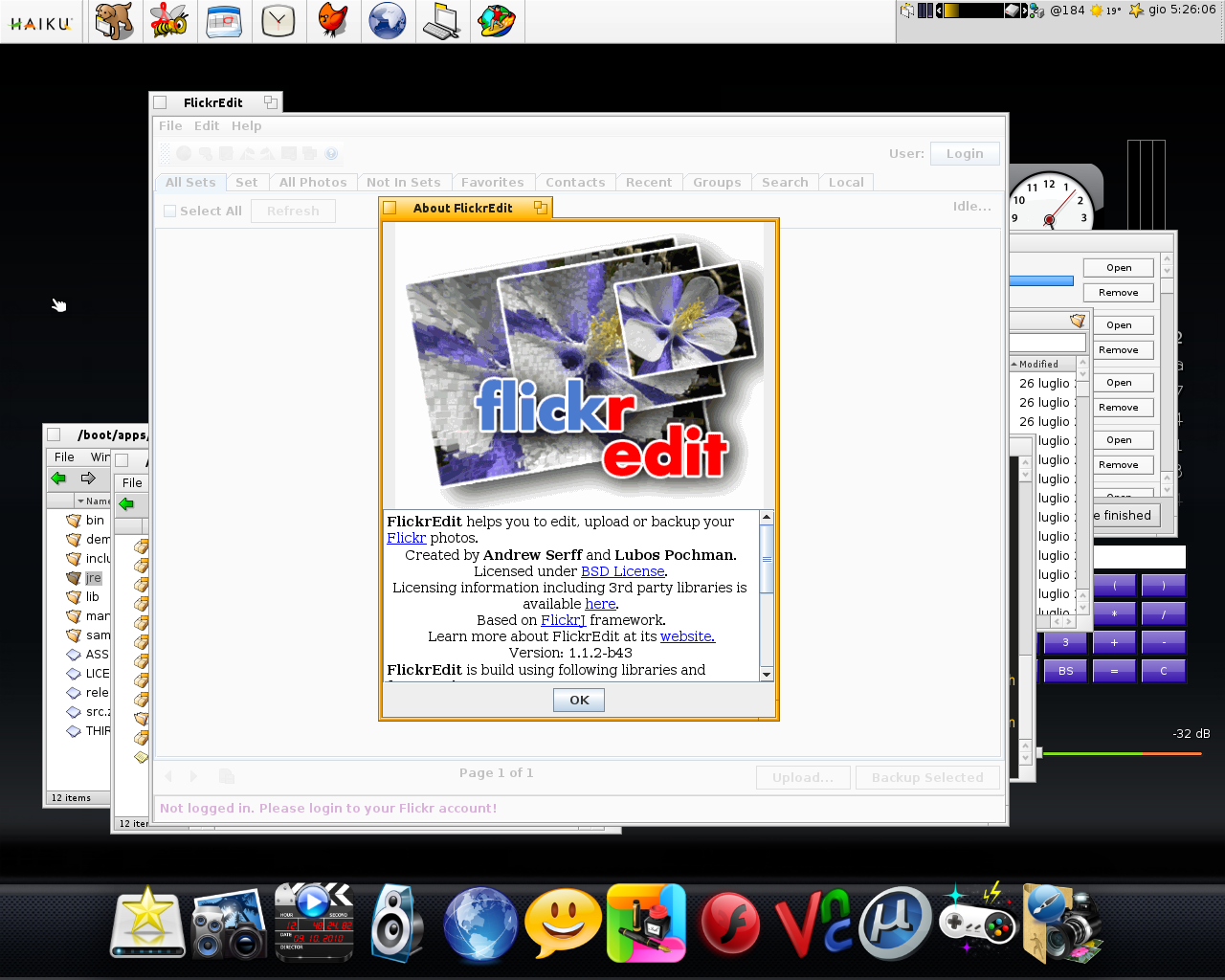The image size is (1225, 980).
Task: Click the Refresh button
Action: tap(293, 211)
